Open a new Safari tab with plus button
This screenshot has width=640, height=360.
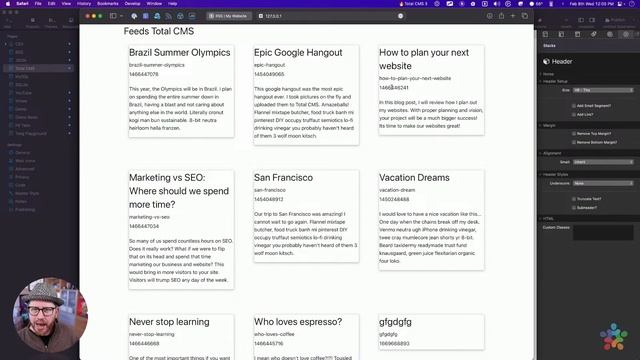pyautogui.click(x=513, y=16)
